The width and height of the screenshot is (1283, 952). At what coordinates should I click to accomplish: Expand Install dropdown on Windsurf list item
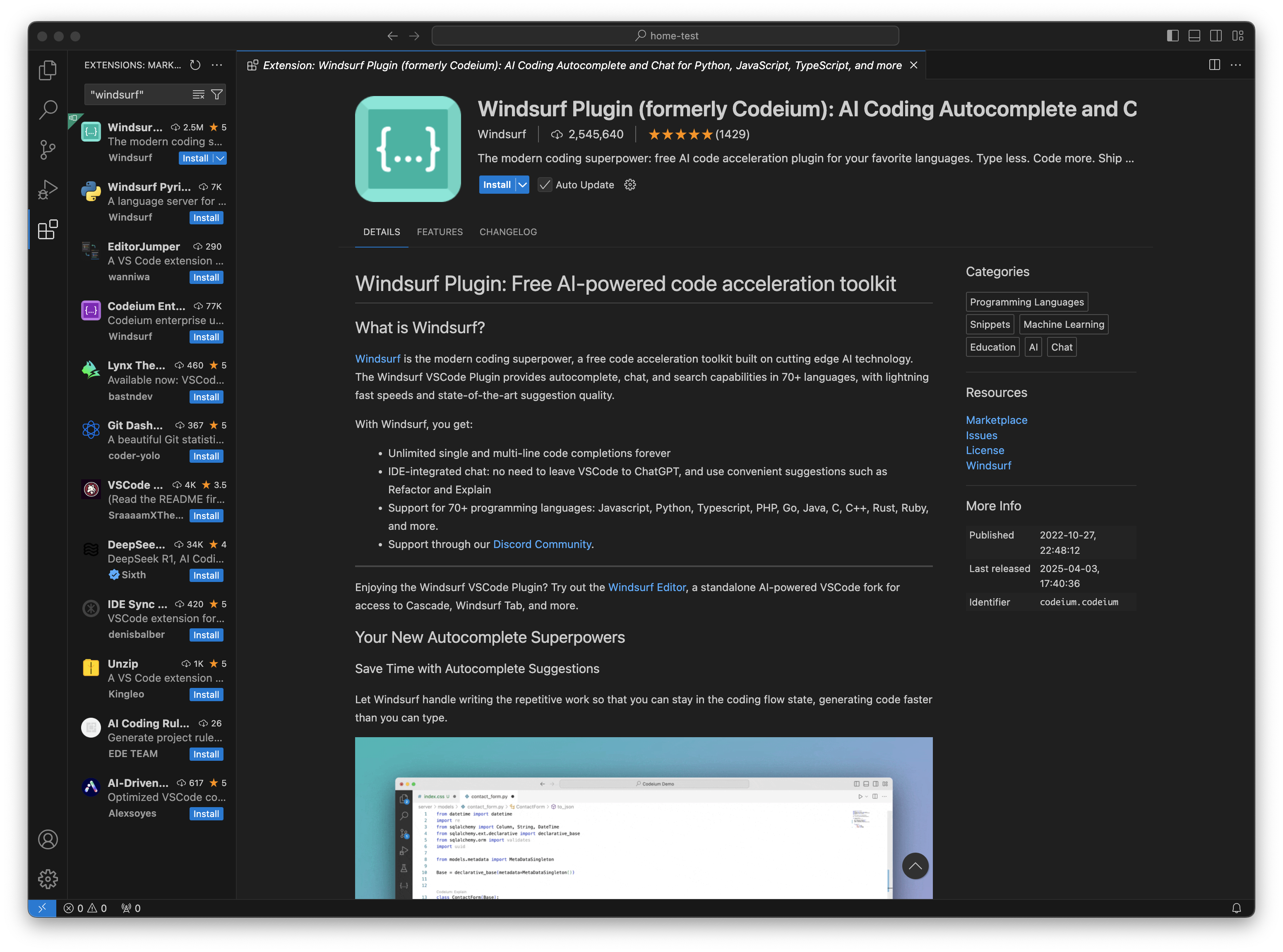tap(220, 159)
